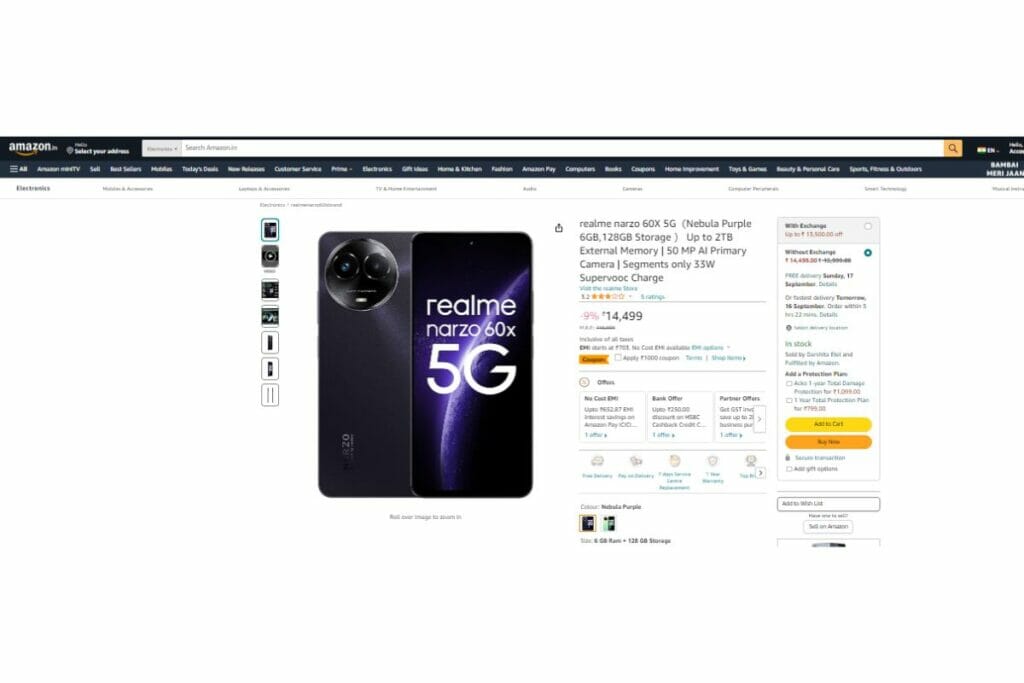Image resolution: width=1024 pixels, height=683 pixels.
Task: Open the All hamburger menu
Action: [x=18, y=169]
